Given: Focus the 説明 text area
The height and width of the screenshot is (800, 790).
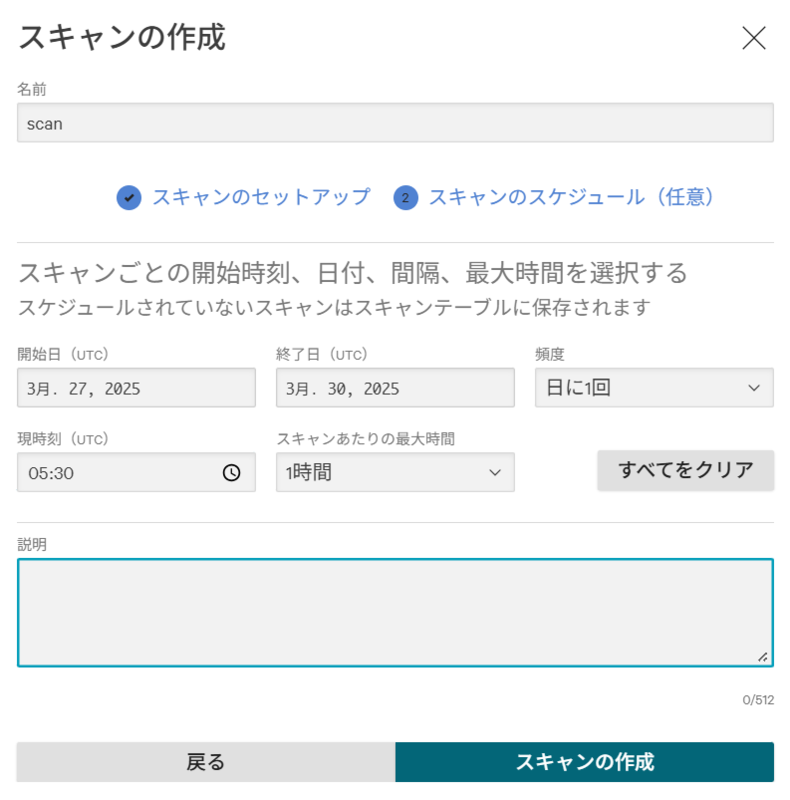Looking at the screenshot, I should [395, 612].
